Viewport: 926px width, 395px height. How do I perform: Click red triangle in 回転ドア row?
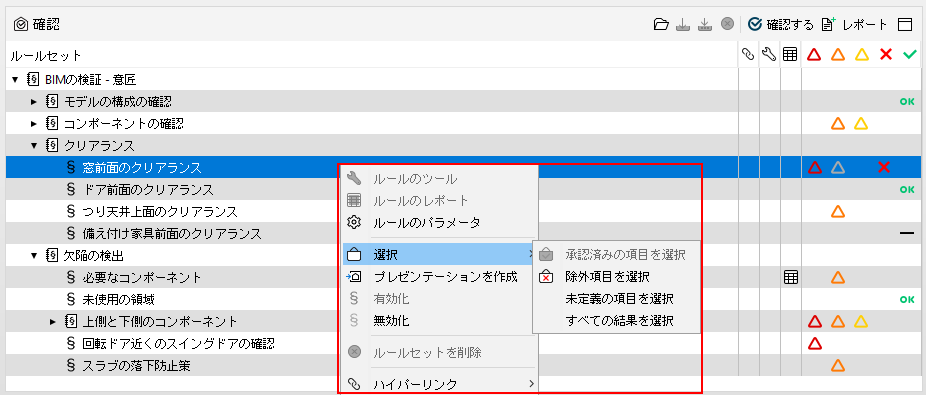814,344
